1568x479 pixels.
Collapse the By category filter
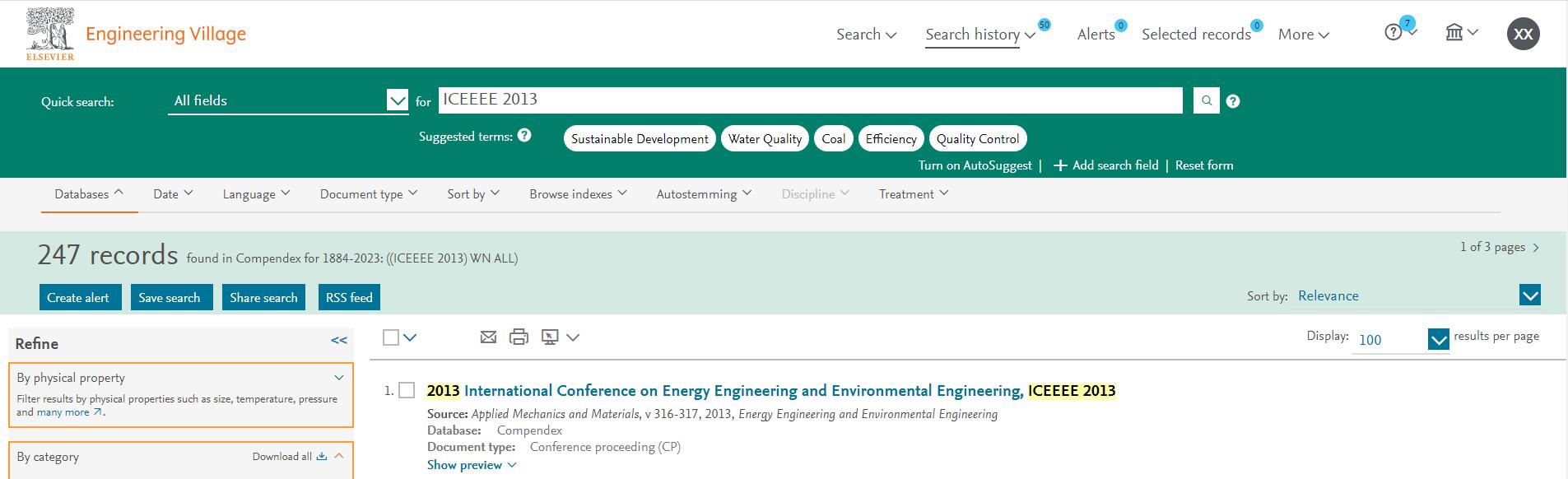point(339,456)
